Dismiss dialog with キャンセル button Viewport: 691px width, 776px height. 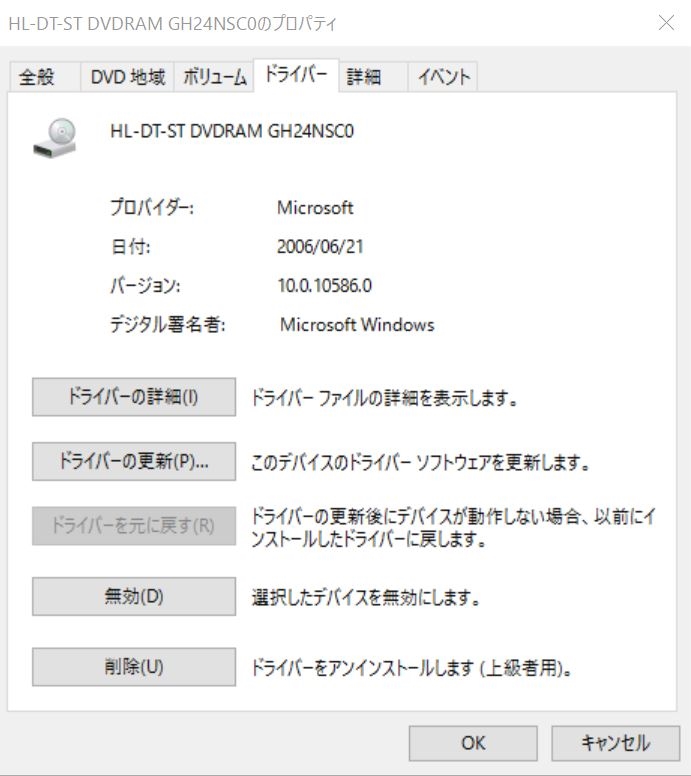(x=615, y=743)
